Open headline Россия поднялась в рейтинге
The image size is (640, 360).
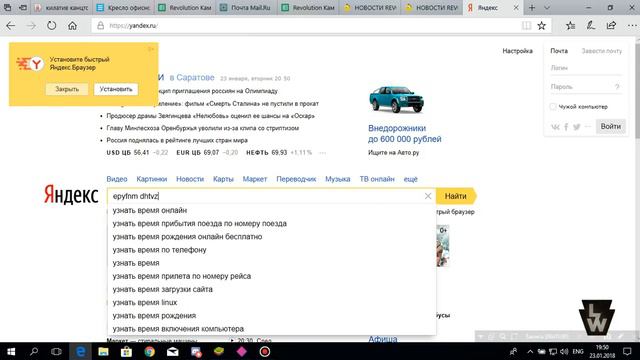(x=177, y=140)
